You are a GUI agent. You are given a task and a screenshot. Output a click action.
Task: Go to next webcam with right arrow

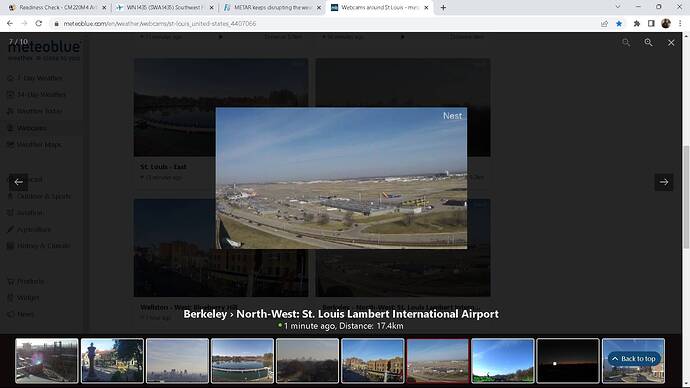[664, 182]
